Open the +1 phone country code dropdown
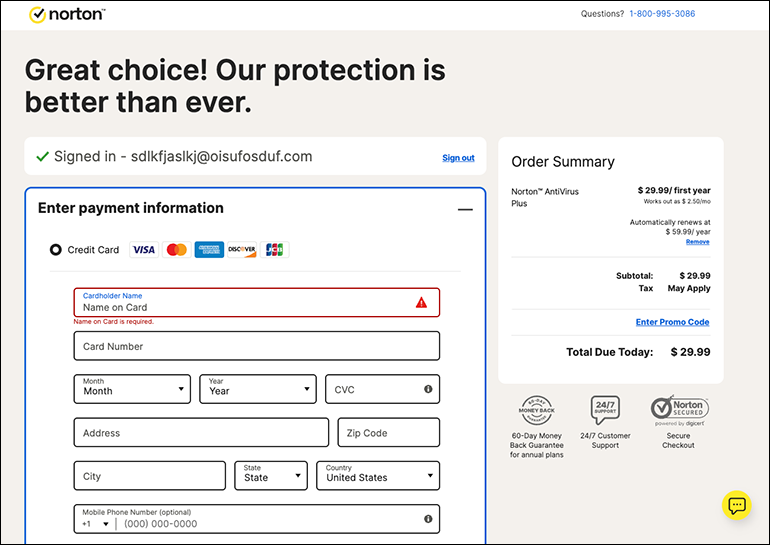Image resolution: width=770 pixels, height=545 pixels. click(x=96, y=524)
